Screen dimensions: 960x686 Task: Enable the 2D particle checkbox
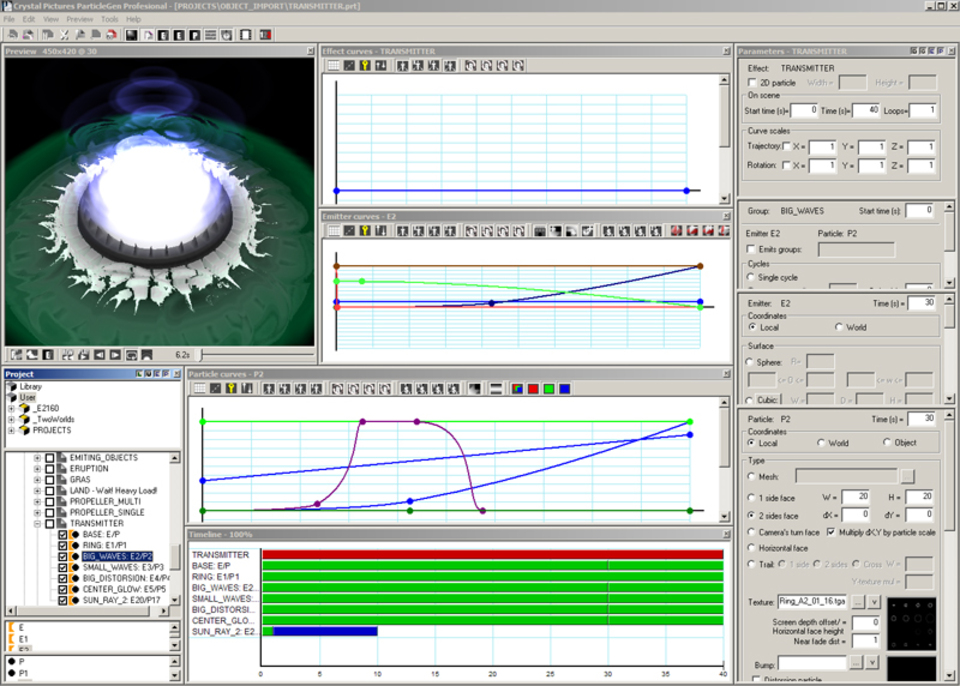[753, 83]
